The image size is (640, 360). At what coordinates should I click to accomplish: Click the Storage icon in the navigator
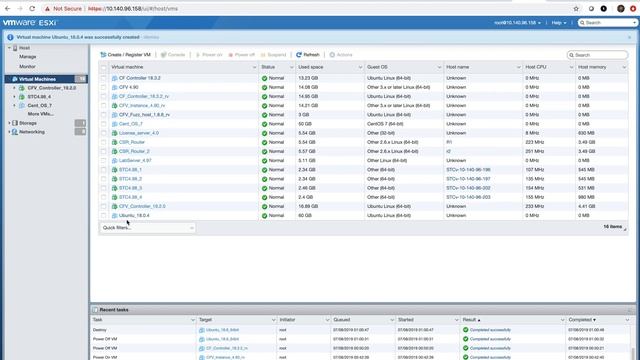[15, 123]
